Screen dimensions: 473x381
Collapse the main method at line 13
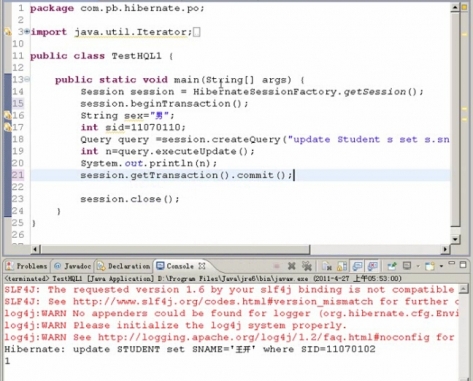(x=27, y=79)
